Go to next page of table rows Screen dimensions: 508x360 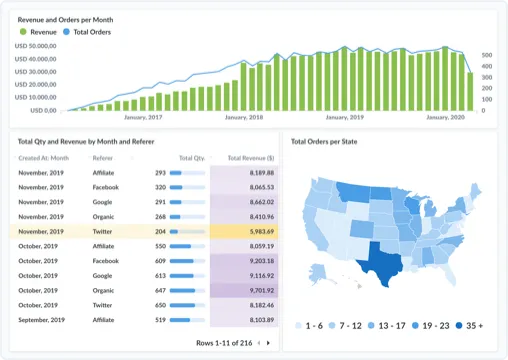268,343
